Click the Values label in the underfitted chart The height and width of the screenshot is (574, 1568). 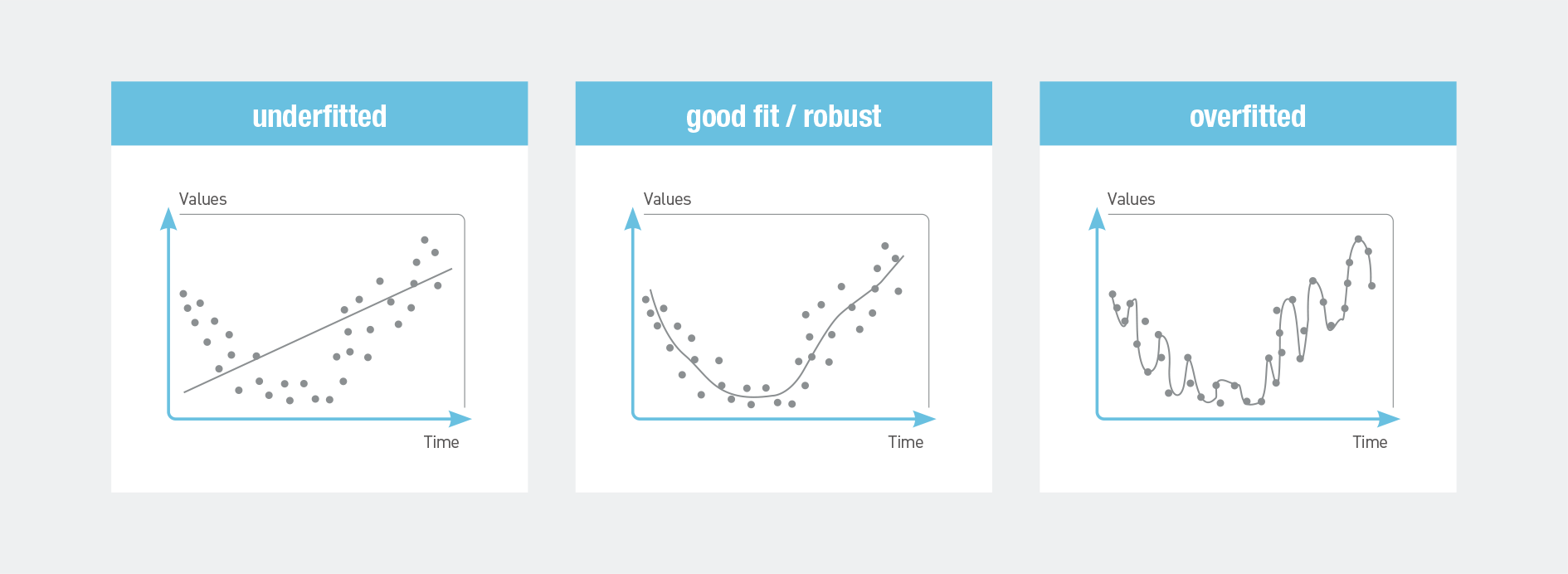pyautogui.click(x=202, y=199)
